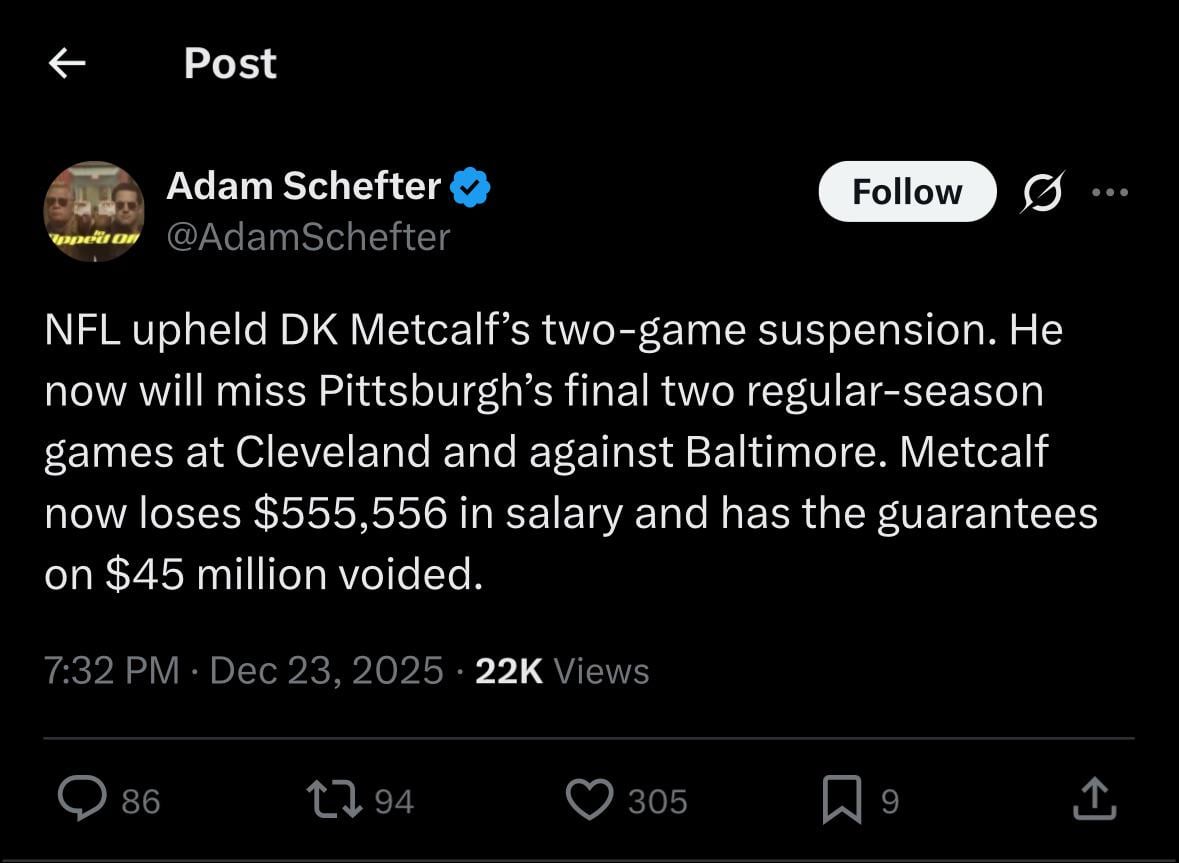Open the three-dot options menu

coord(1112,191)
